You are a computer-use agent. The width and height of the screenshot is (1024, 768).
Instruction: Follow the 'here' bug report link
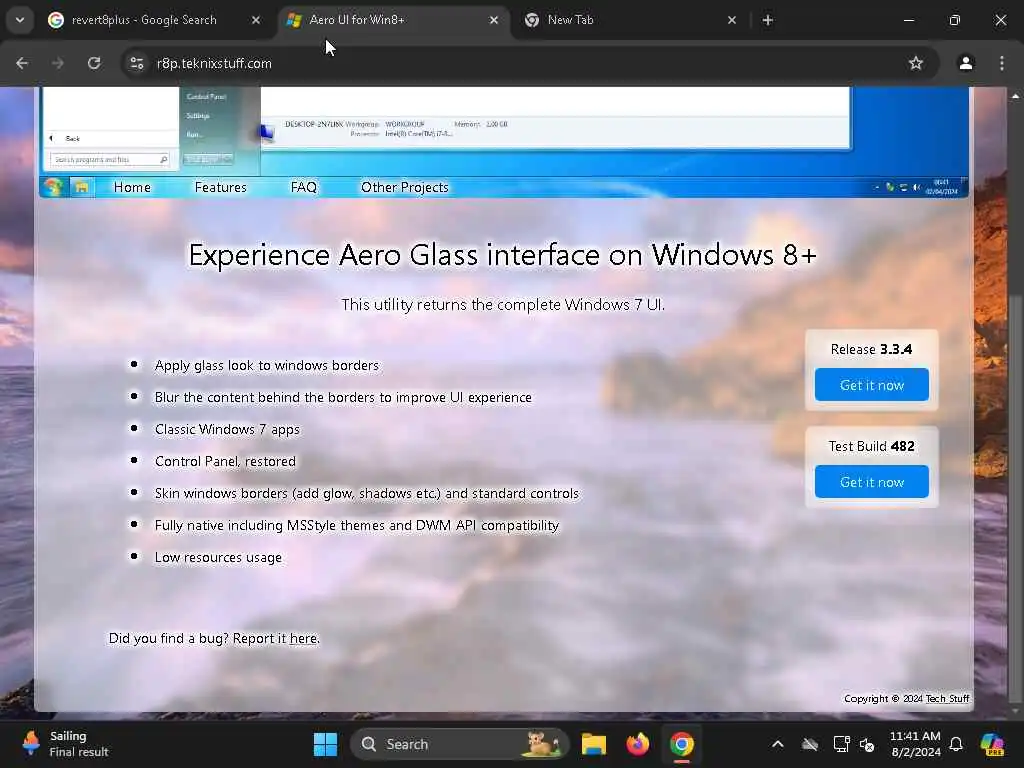[303, 639]
